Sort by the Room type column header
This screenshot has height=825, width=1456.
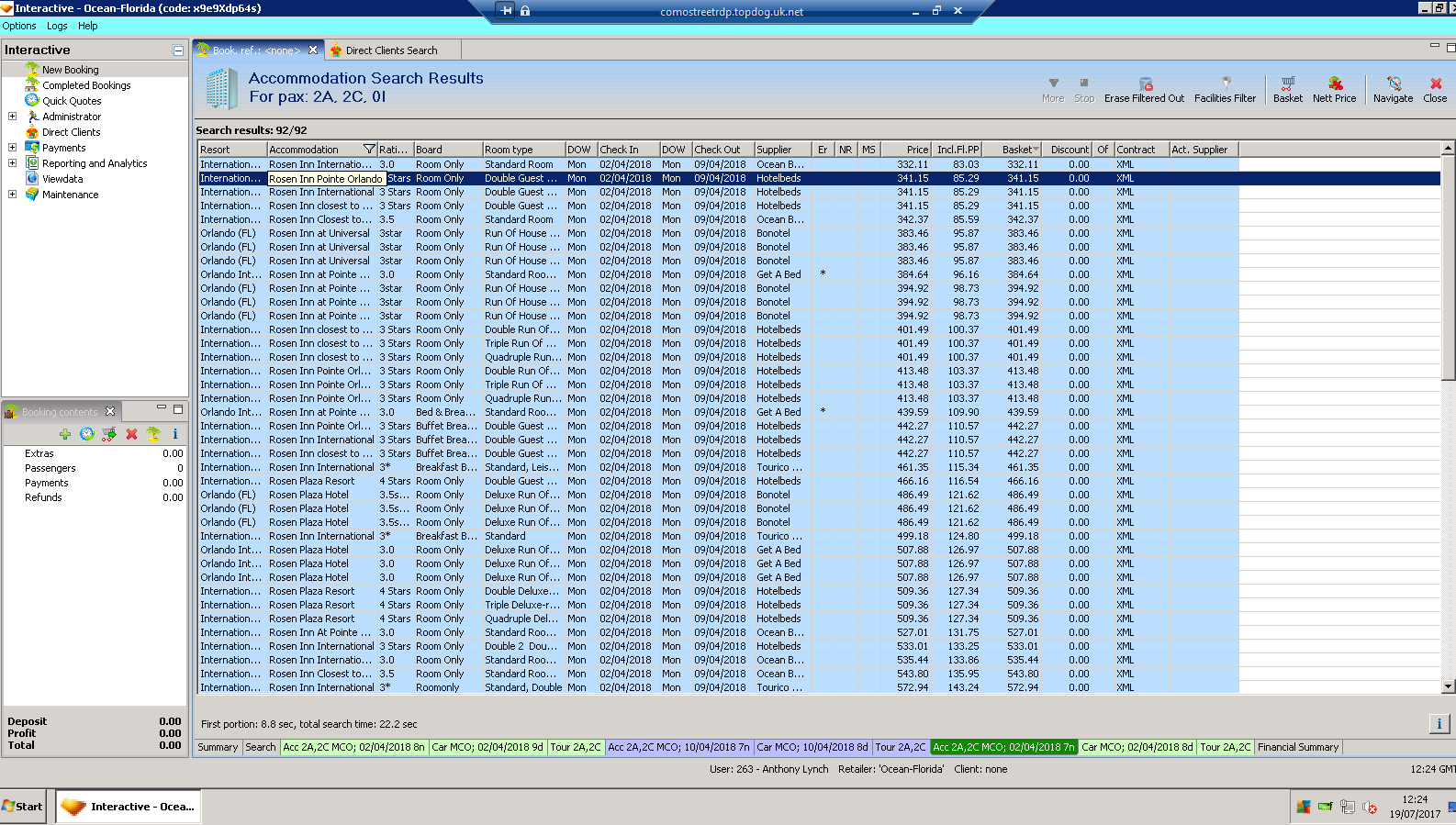click(x=523, y=150)
